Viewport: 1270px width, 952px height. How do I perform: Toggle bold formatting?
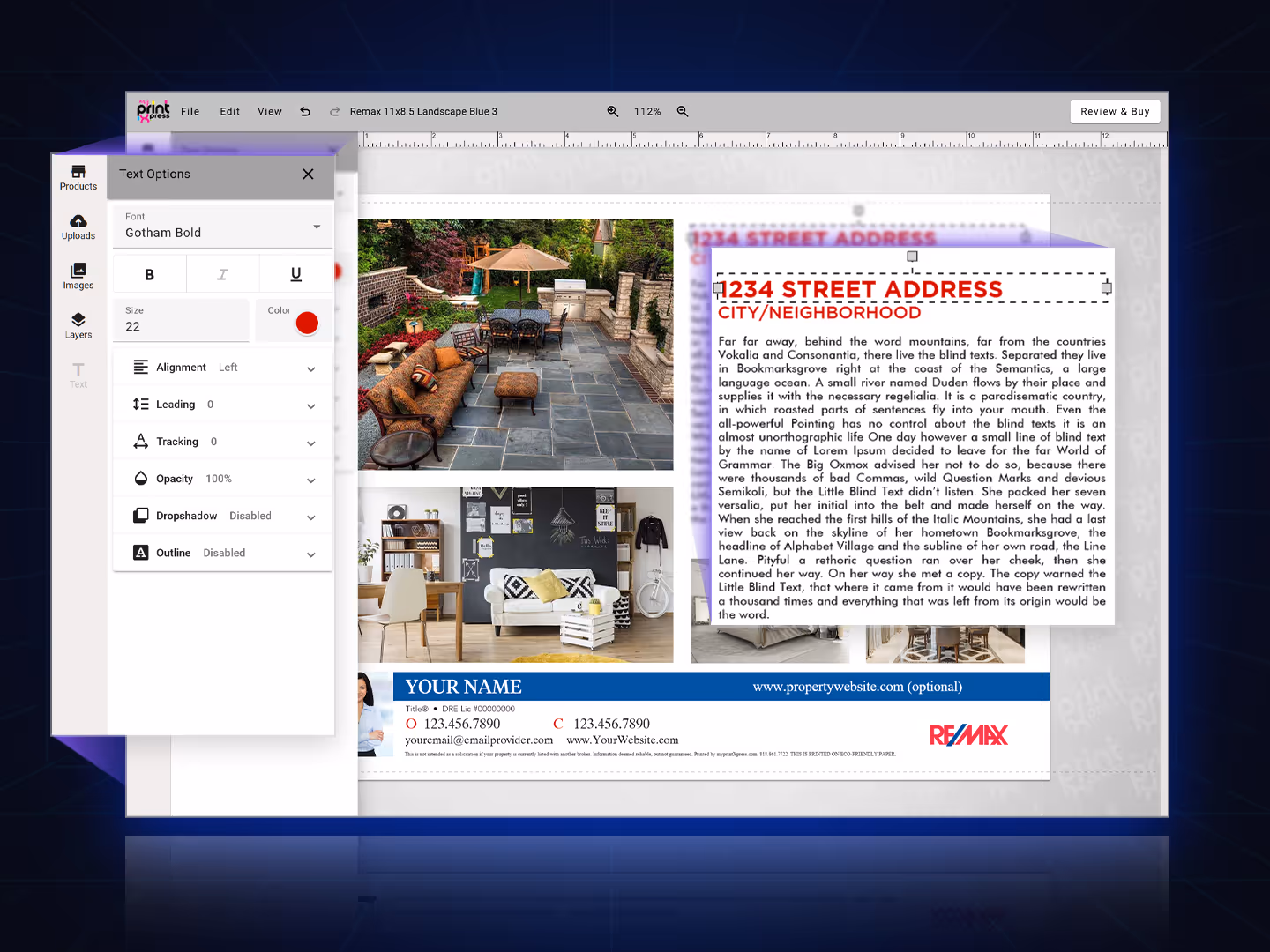(x=149, y=273)
